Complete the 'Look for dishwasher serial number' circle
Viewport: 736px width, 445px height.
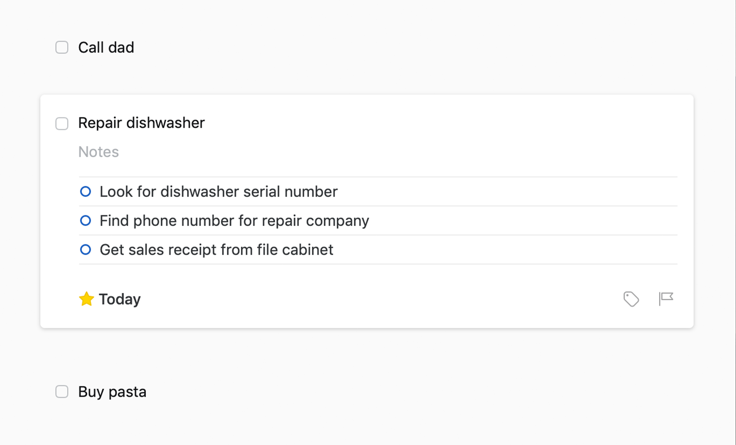click(85, 192)
